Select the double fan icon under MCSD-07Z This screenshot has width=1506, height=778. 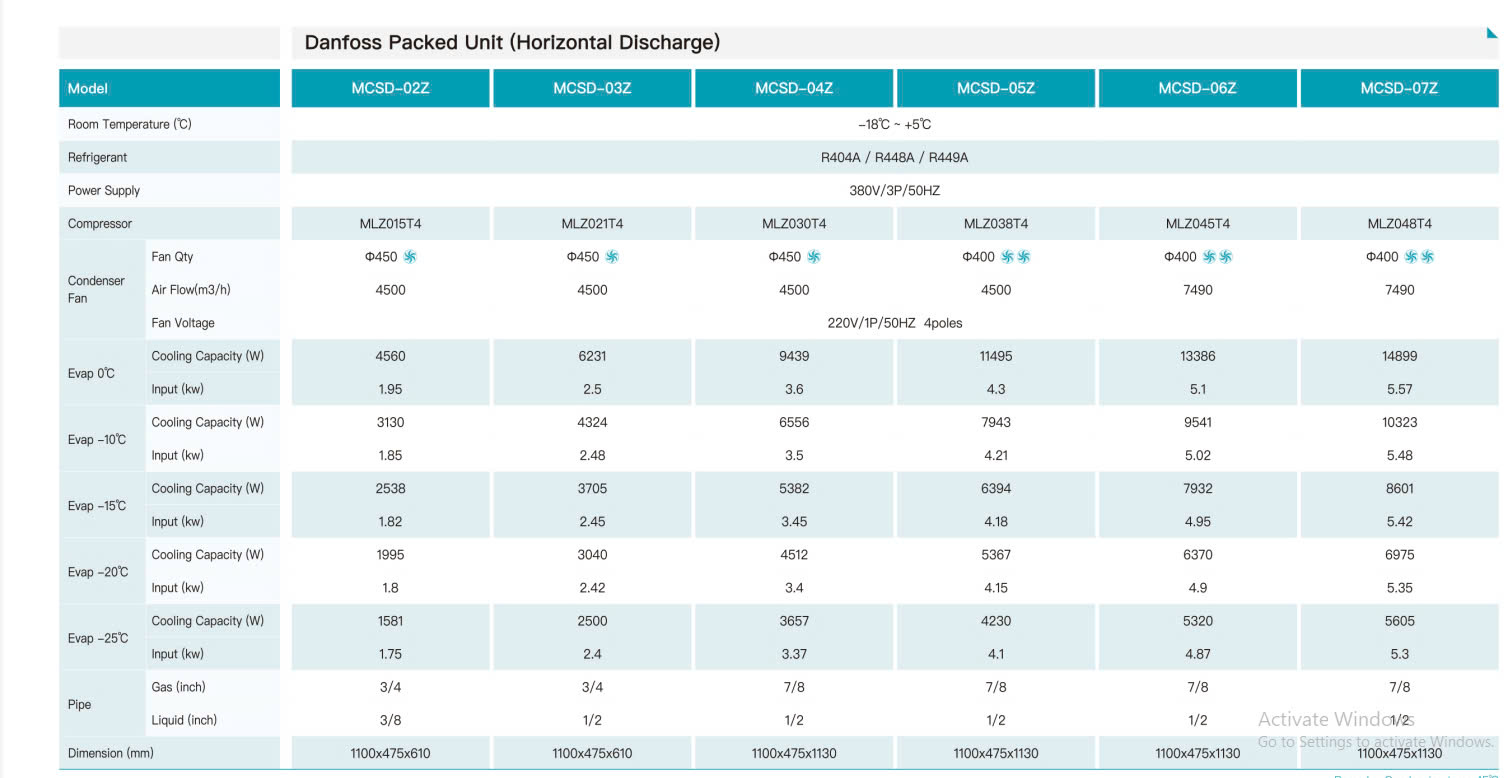coord(1419,257)
